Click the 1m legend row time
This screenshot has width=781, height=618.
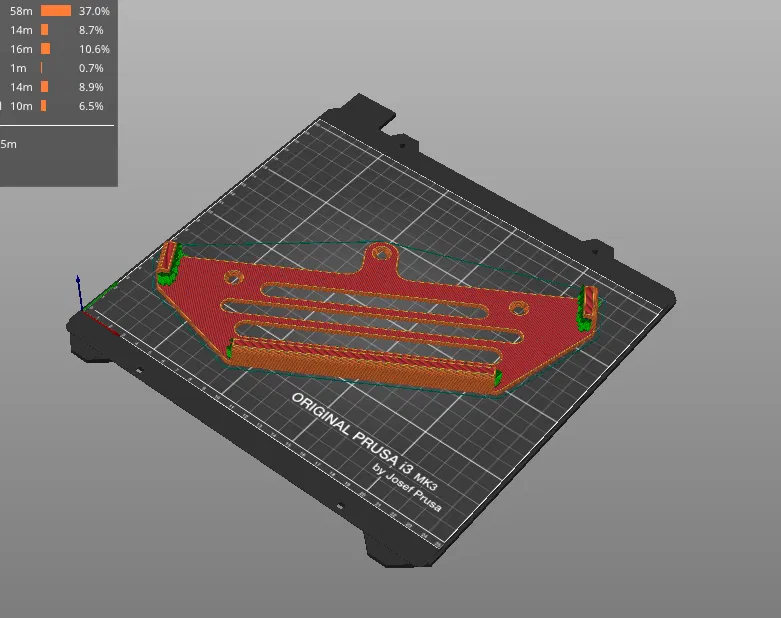(18, 68)
